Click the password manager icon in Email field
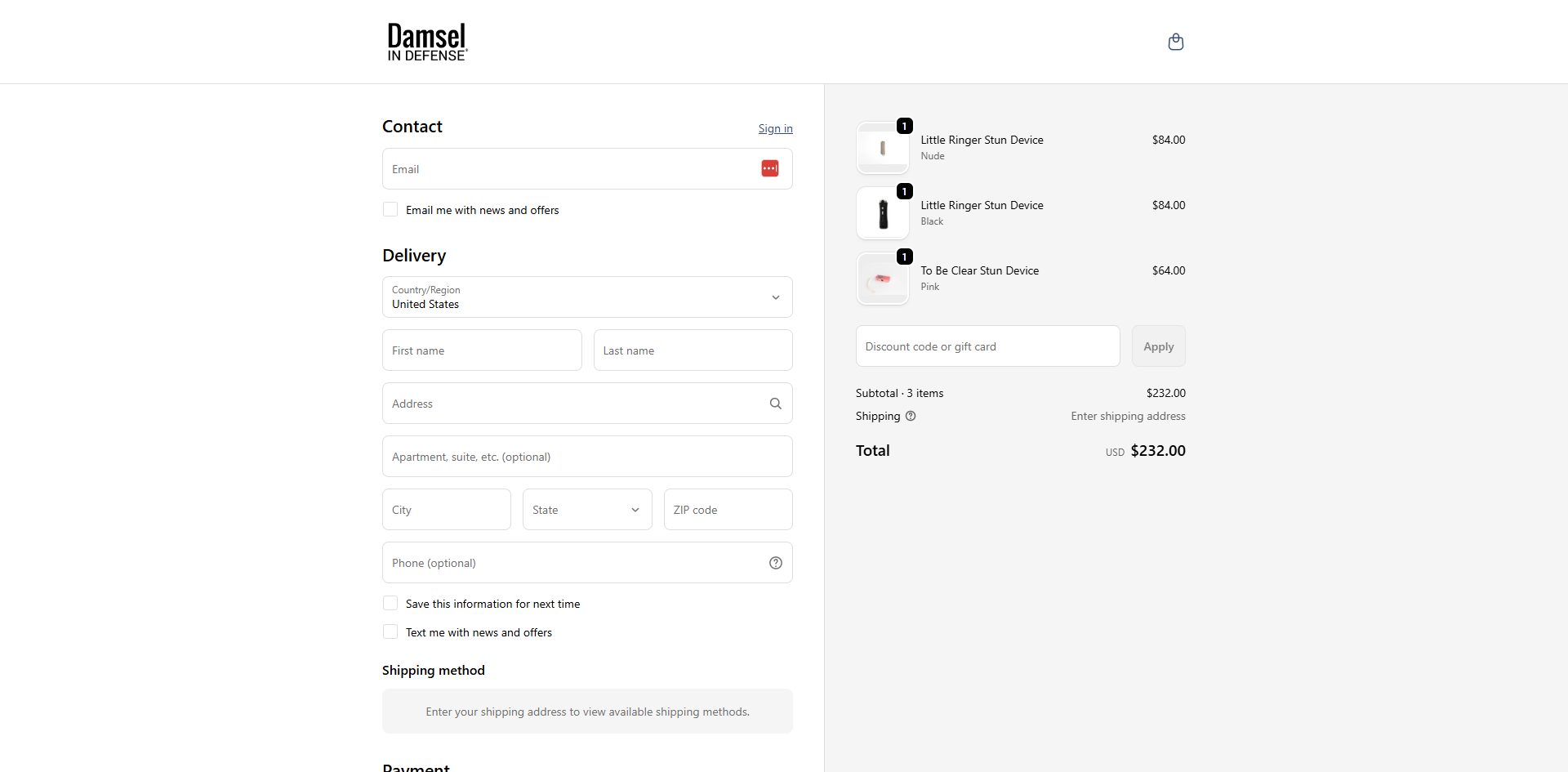This screenshot has width=1568, height=772. tap(769, 168)
